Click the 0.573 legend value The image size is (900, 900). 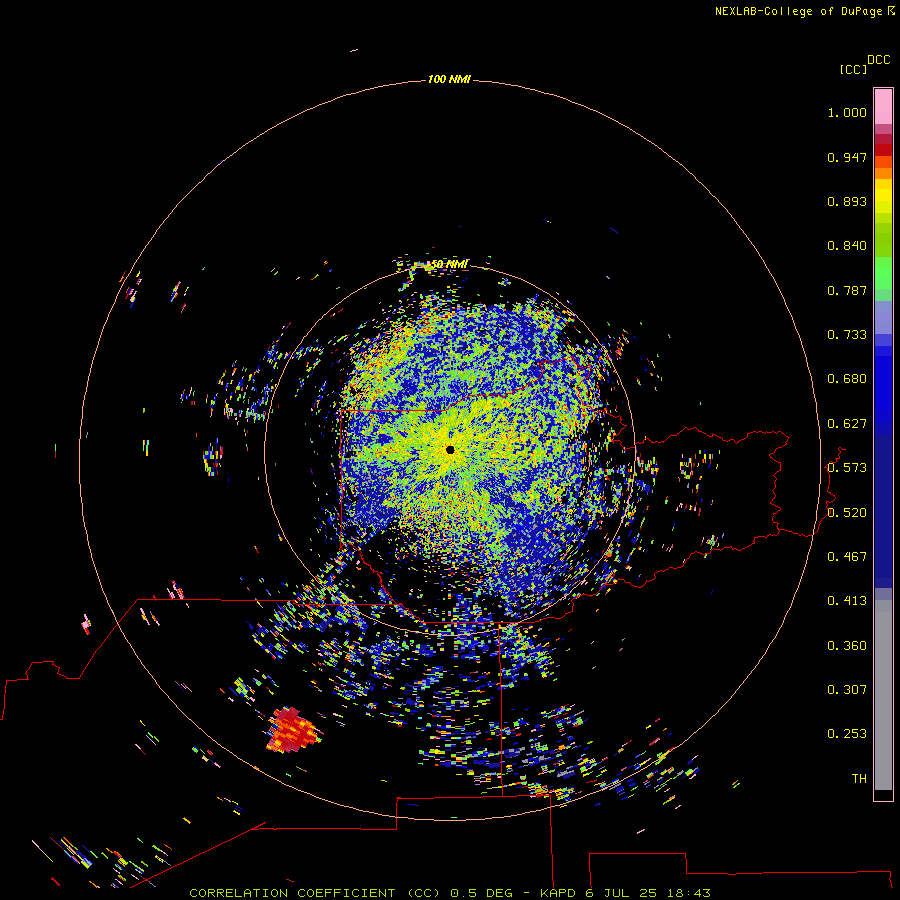(847, 468)
